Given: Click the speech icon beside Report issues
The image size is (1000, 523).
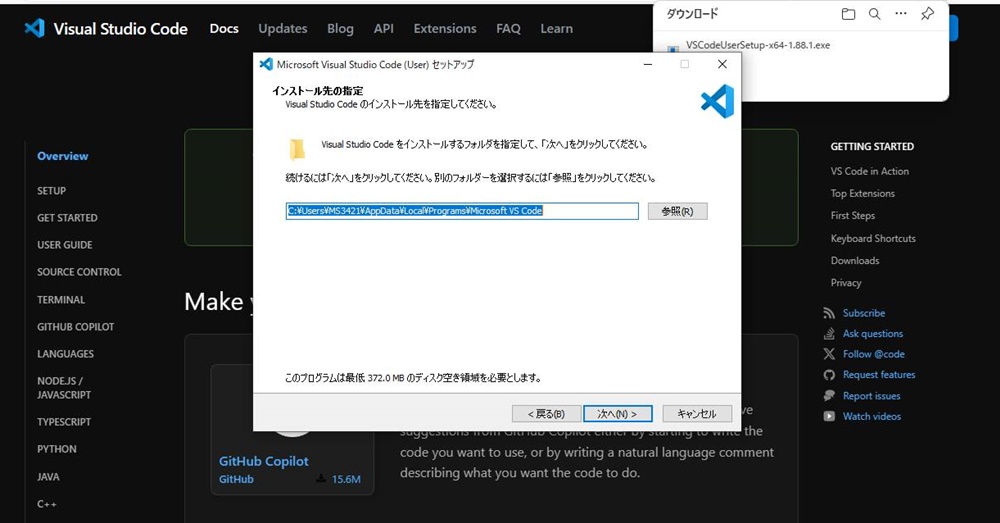Looking at the screenshot, I should (x=829, y=395).
